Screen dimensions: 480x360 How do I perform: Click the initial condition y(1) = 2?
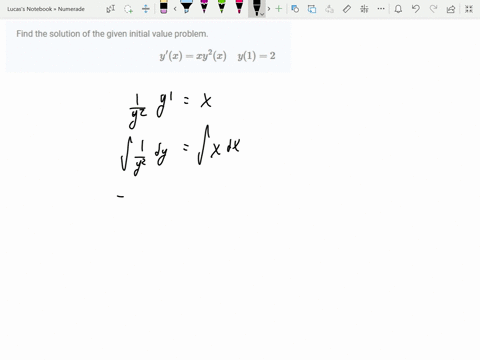(x=256, y=56)
